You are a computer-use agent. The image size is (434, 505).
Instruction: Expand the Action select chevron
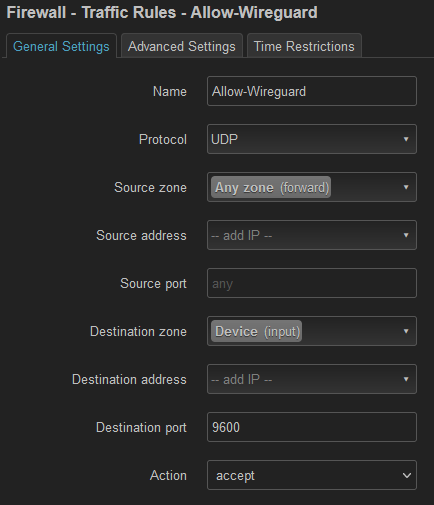tap(406, 476)
